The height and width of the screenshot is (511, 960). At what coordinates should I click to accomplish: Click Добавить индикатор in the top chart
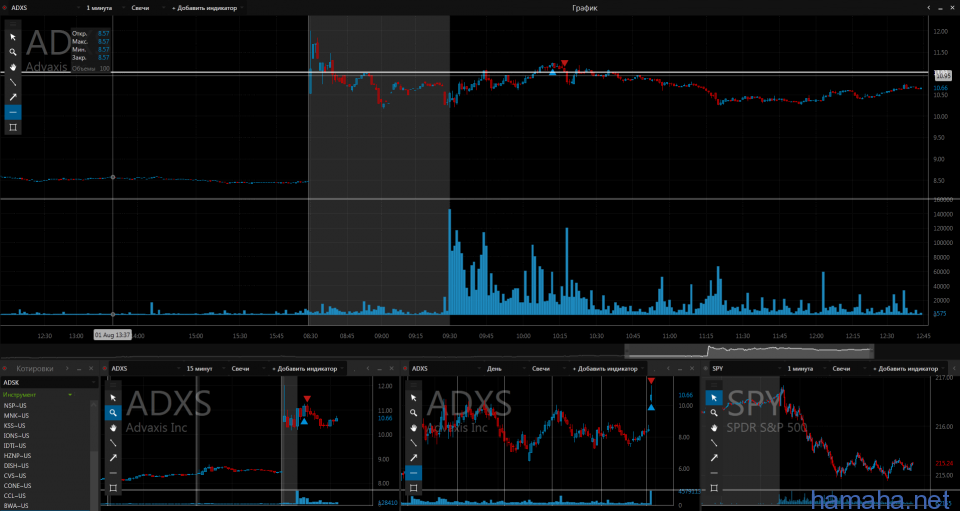coord(208,8)
